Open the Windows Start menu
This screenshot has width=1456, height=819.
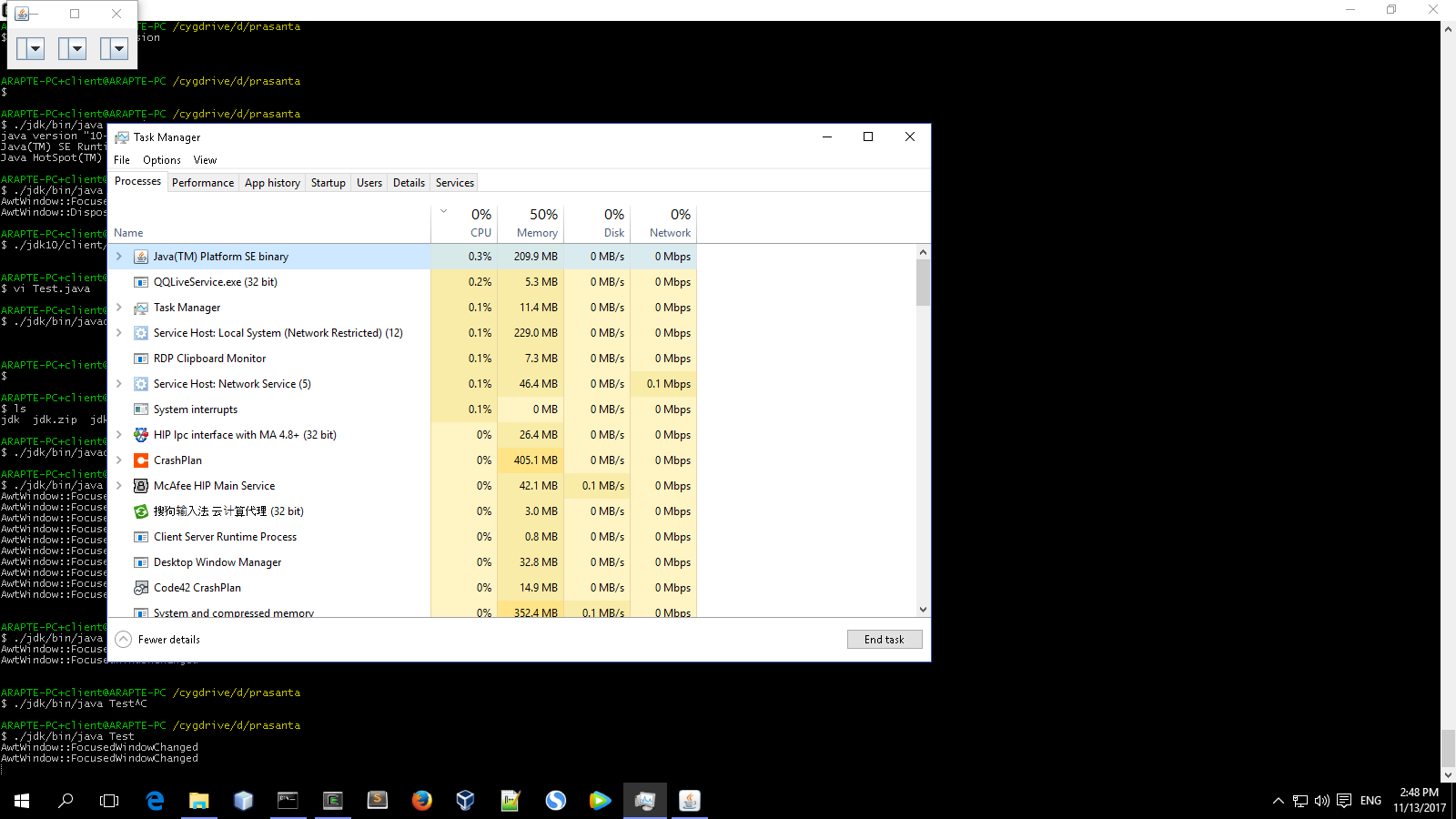pos(22,801)
